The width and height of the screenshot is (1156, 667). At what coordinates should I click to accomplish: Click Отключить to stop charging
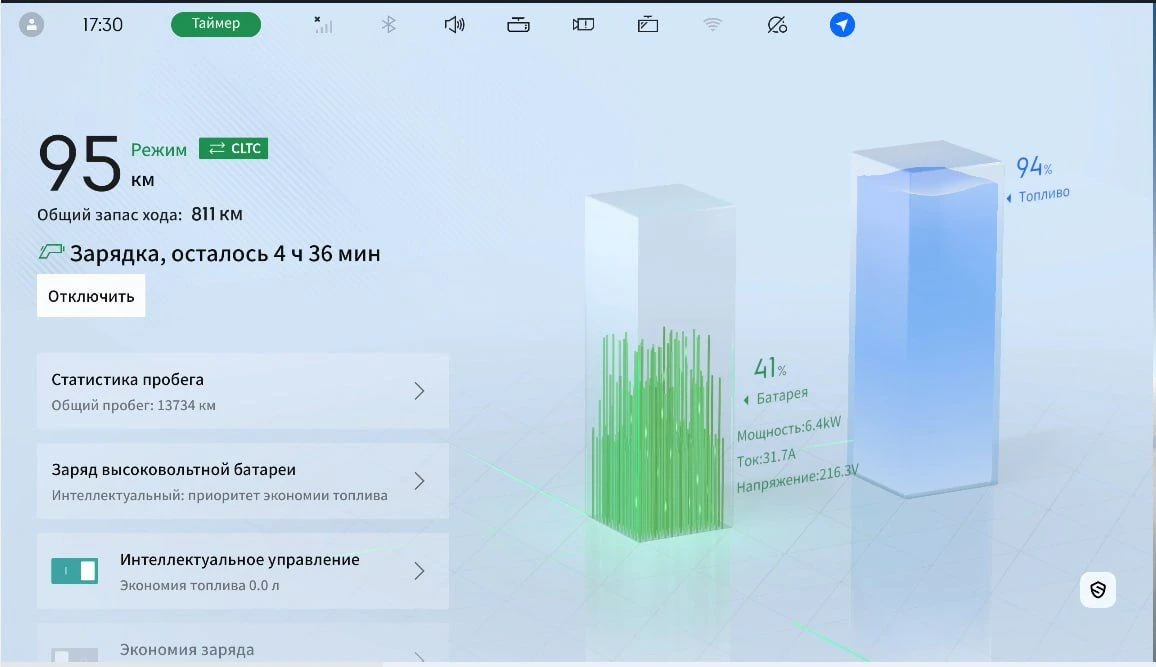[x=91, y=296]
